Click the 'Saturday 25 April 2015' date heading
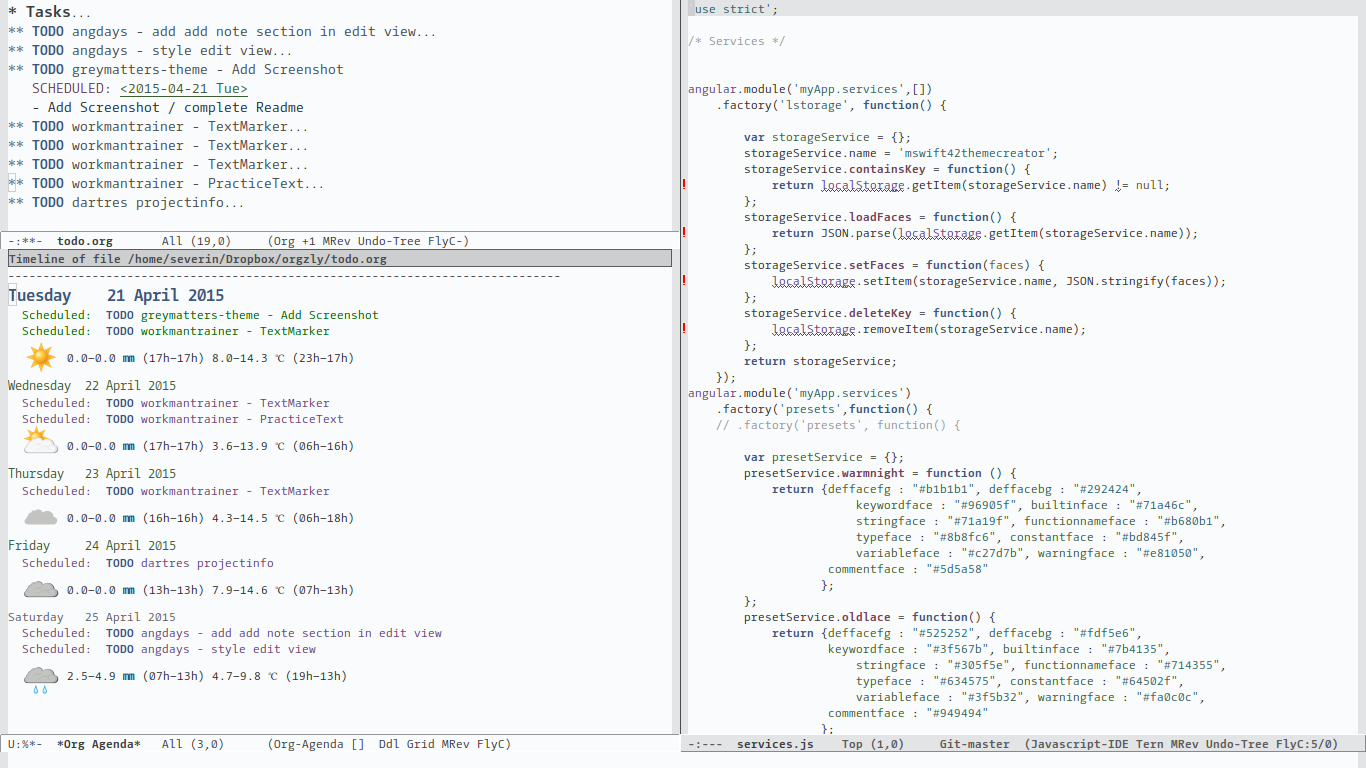 click(92, 617)
